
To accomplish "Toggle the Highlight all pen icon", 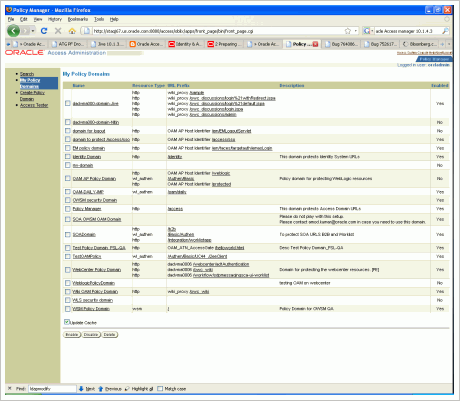I will [x=127, y=389].
